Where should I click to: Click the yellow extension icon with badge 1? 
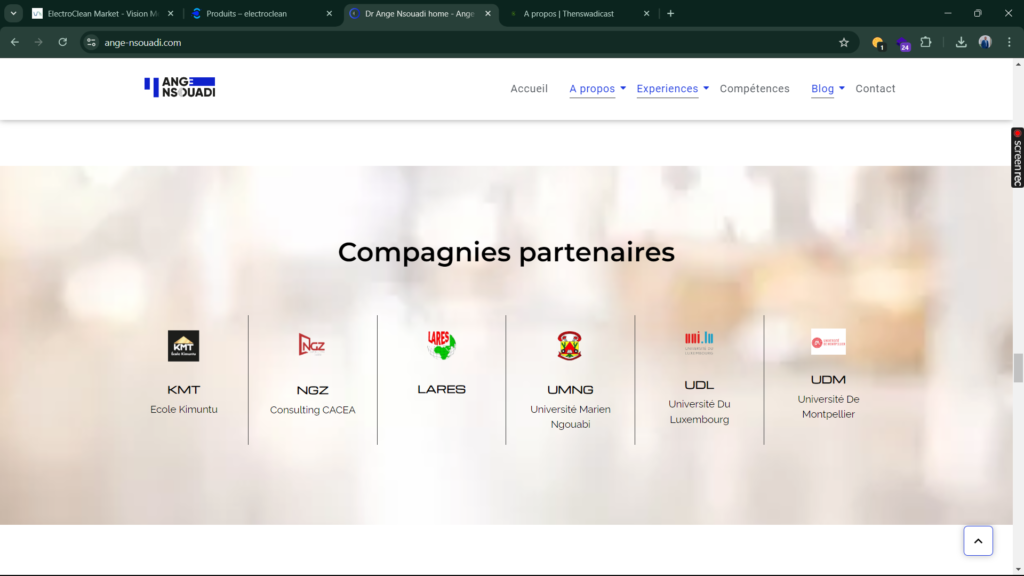tap(878, 43)
